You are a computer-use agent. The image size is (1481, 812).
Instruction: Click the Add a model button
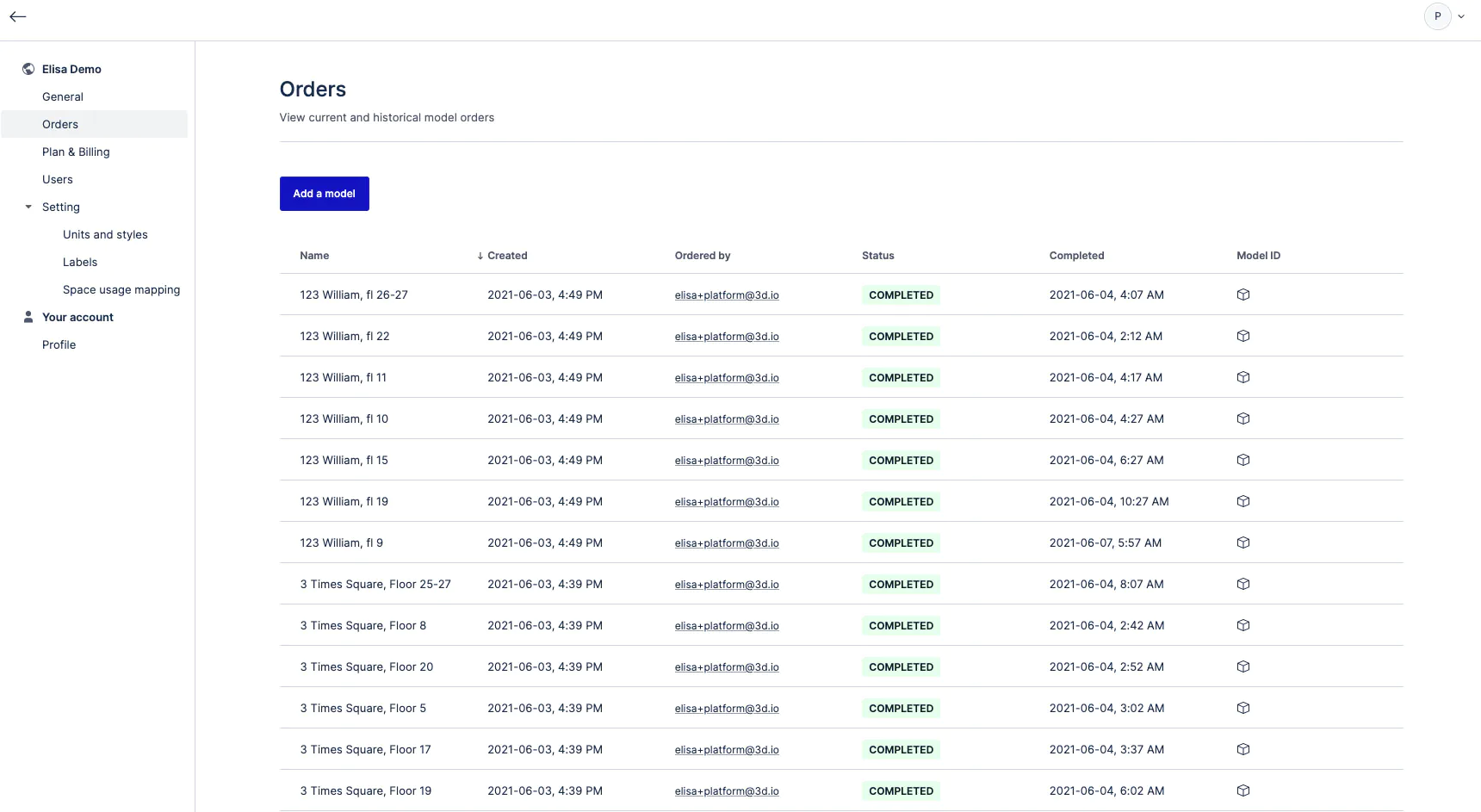coord(324,194)
